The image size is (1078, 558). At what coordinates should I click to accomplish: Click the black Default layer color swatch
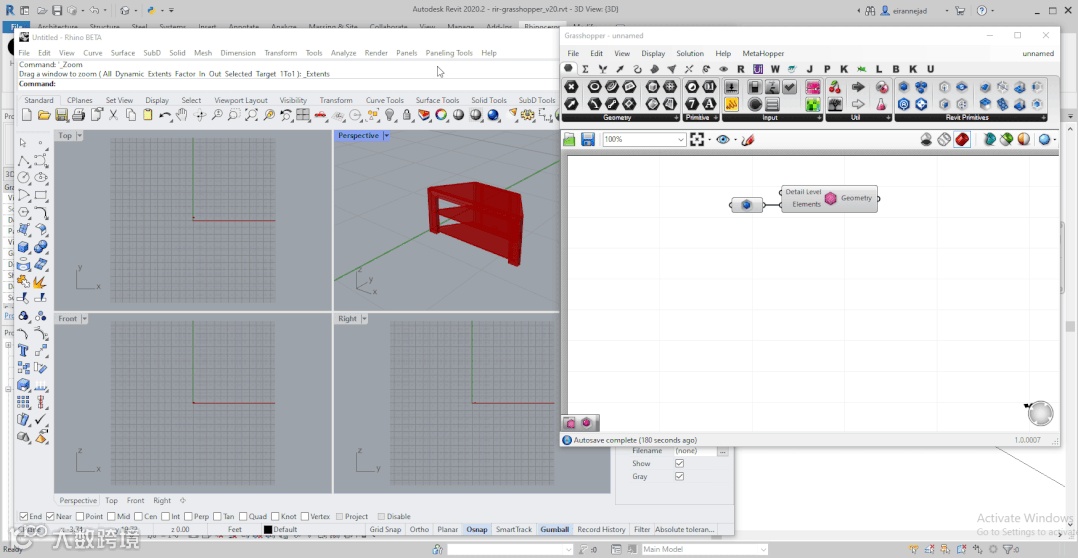pos(268,530)
